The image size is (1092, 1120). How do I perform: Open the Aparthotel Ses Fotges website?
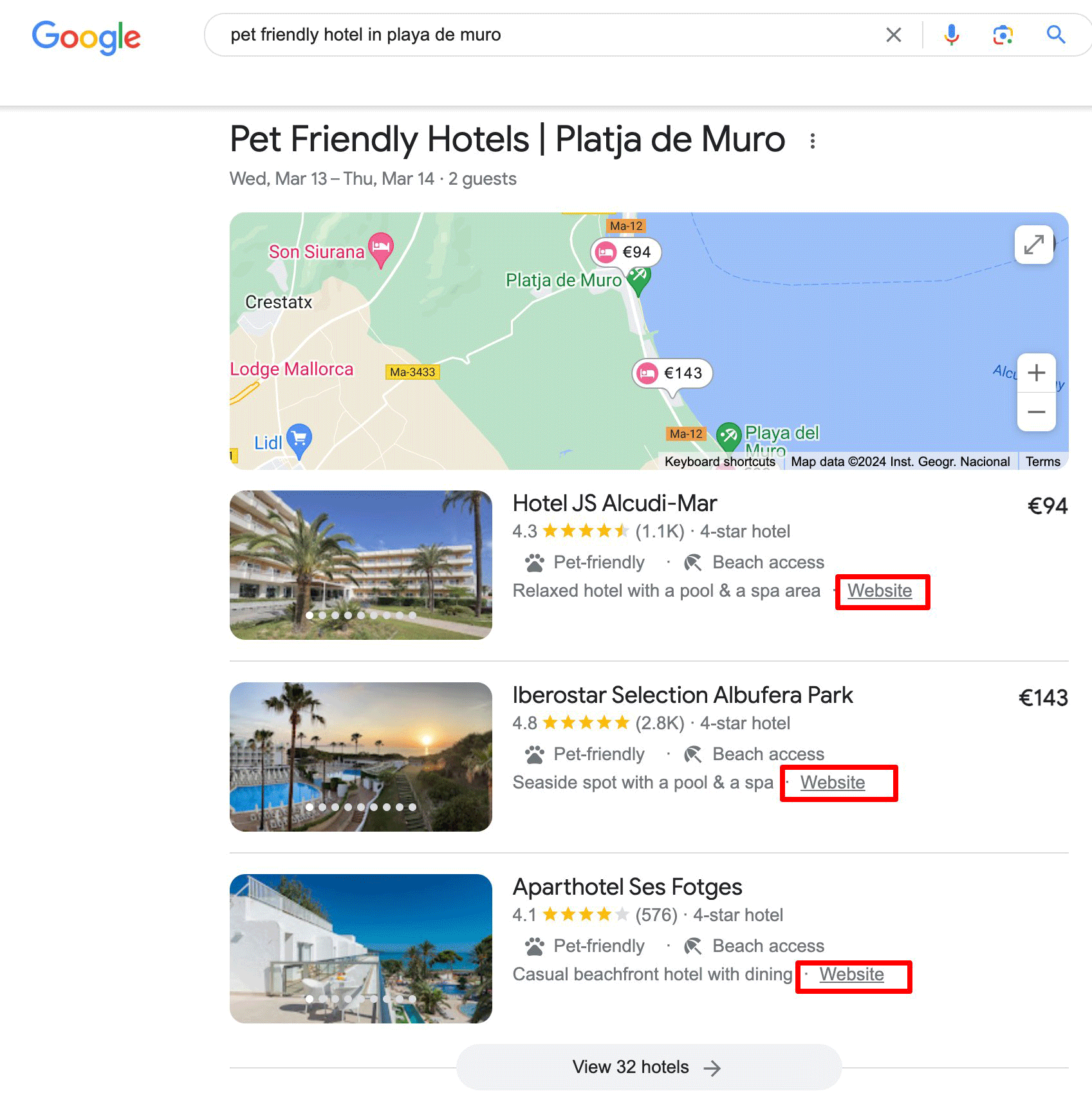coord(852,974)
